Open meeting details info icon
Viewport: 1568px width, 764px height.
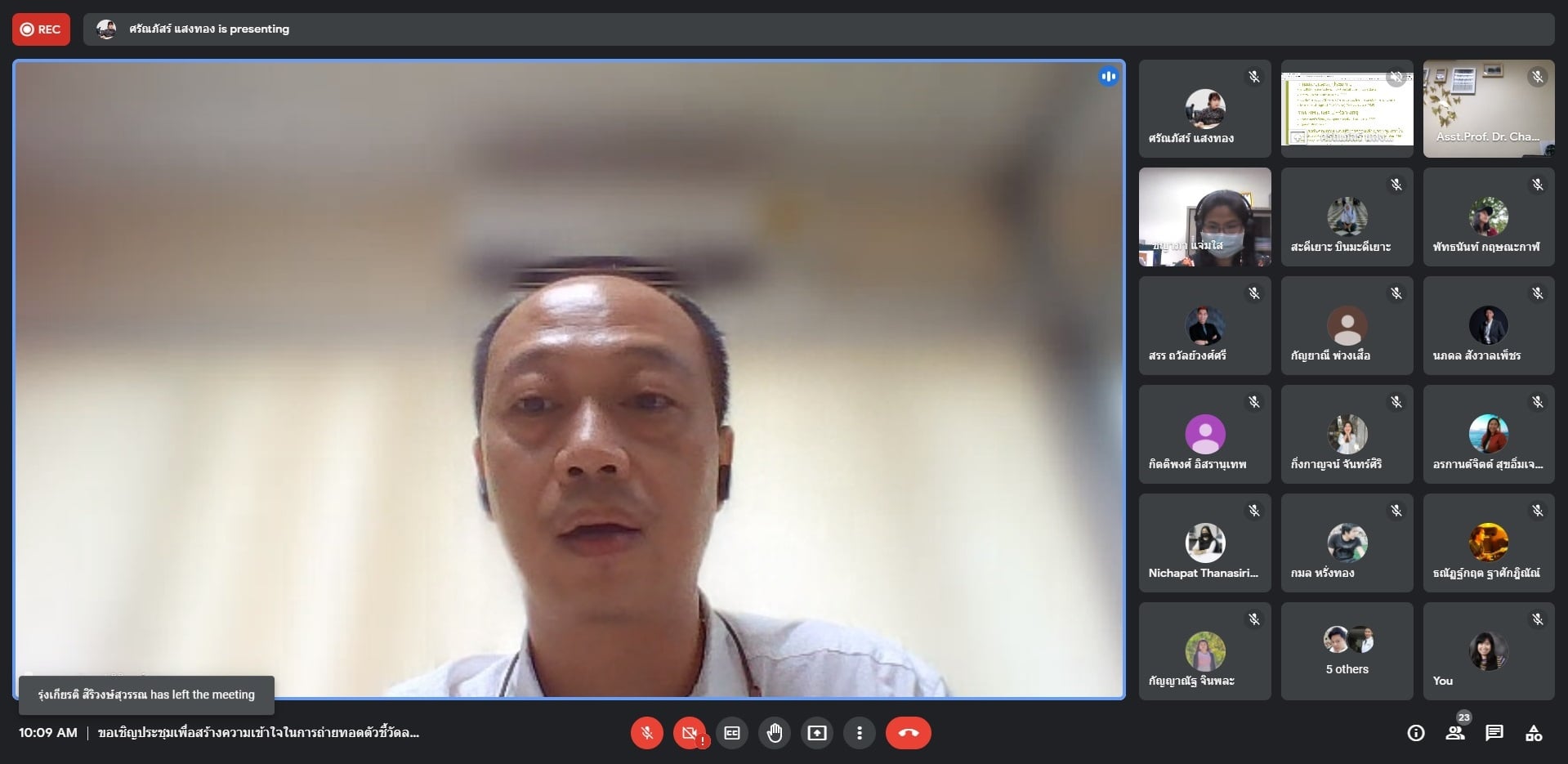coord(1415,733)
